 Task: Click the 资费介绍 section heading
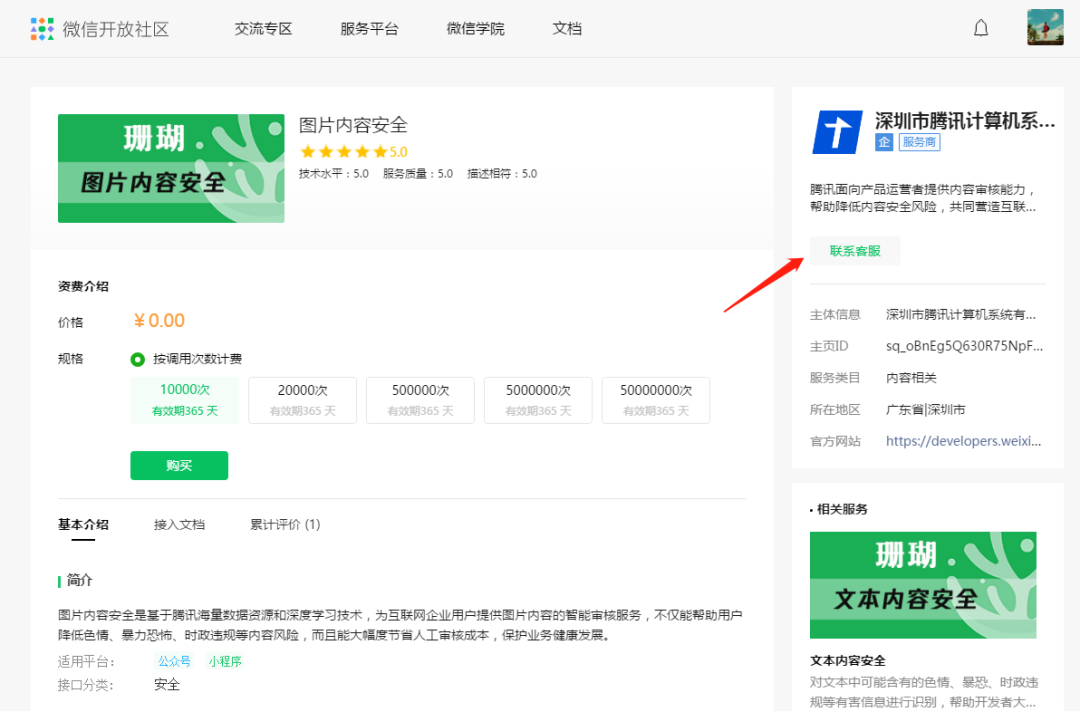coord(83,286)
